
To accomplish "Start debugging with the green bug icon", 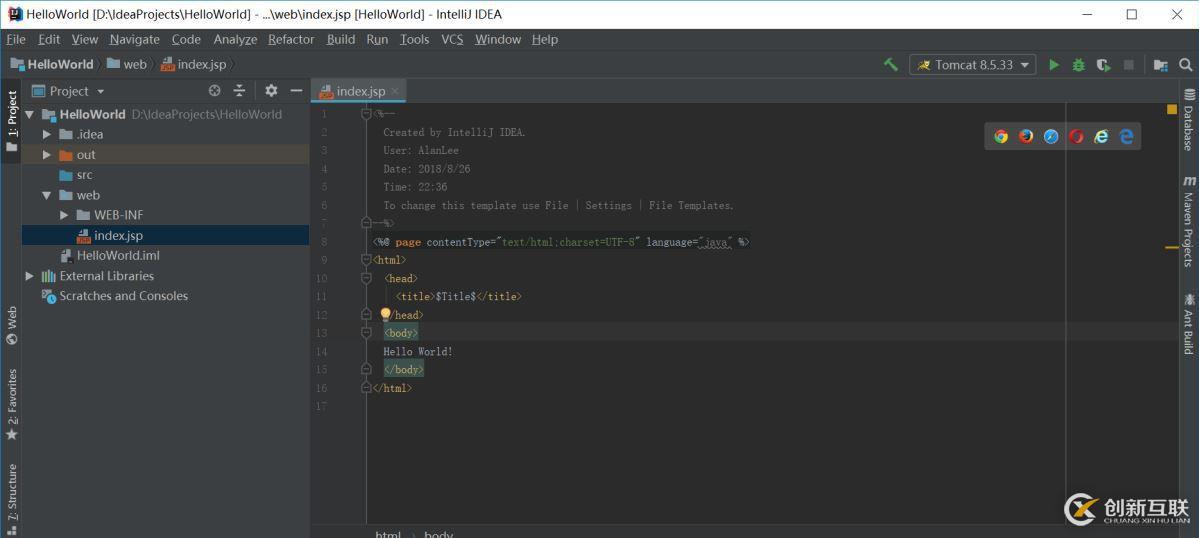I will coord(1078,65).
